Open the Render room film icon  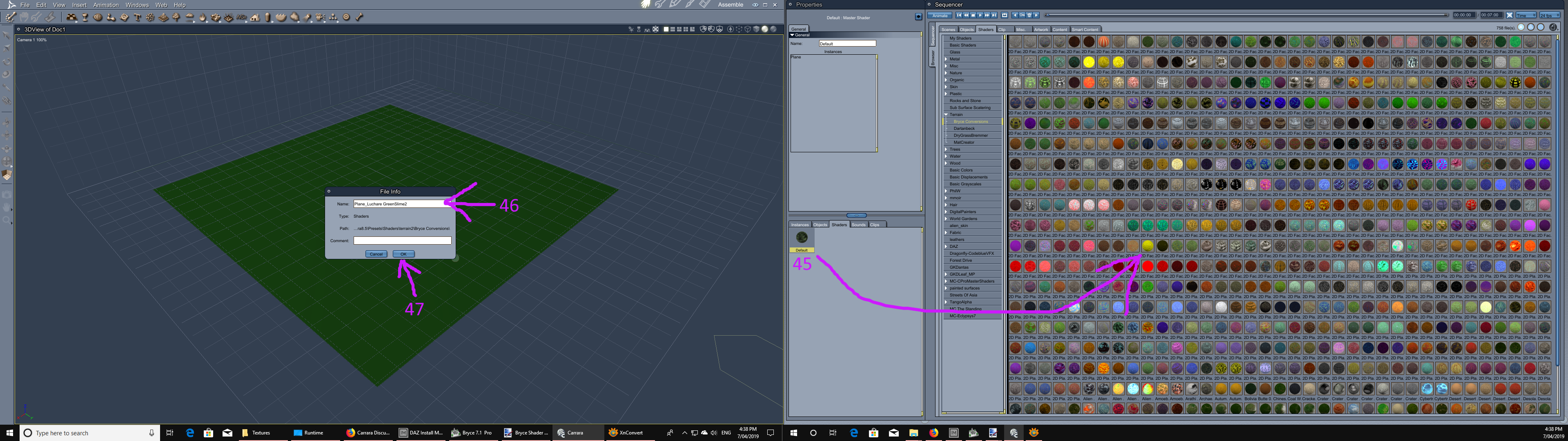(x=704, y=4)
